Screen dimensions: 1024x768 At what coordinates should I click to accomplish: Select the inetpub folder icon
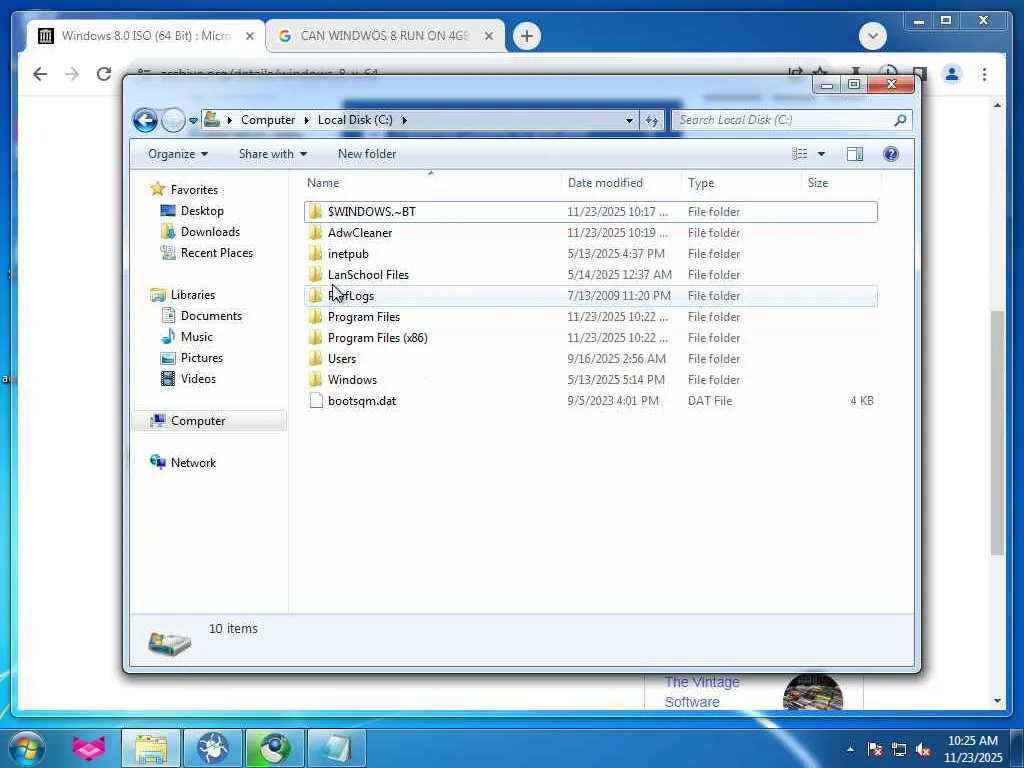(316, 253)
